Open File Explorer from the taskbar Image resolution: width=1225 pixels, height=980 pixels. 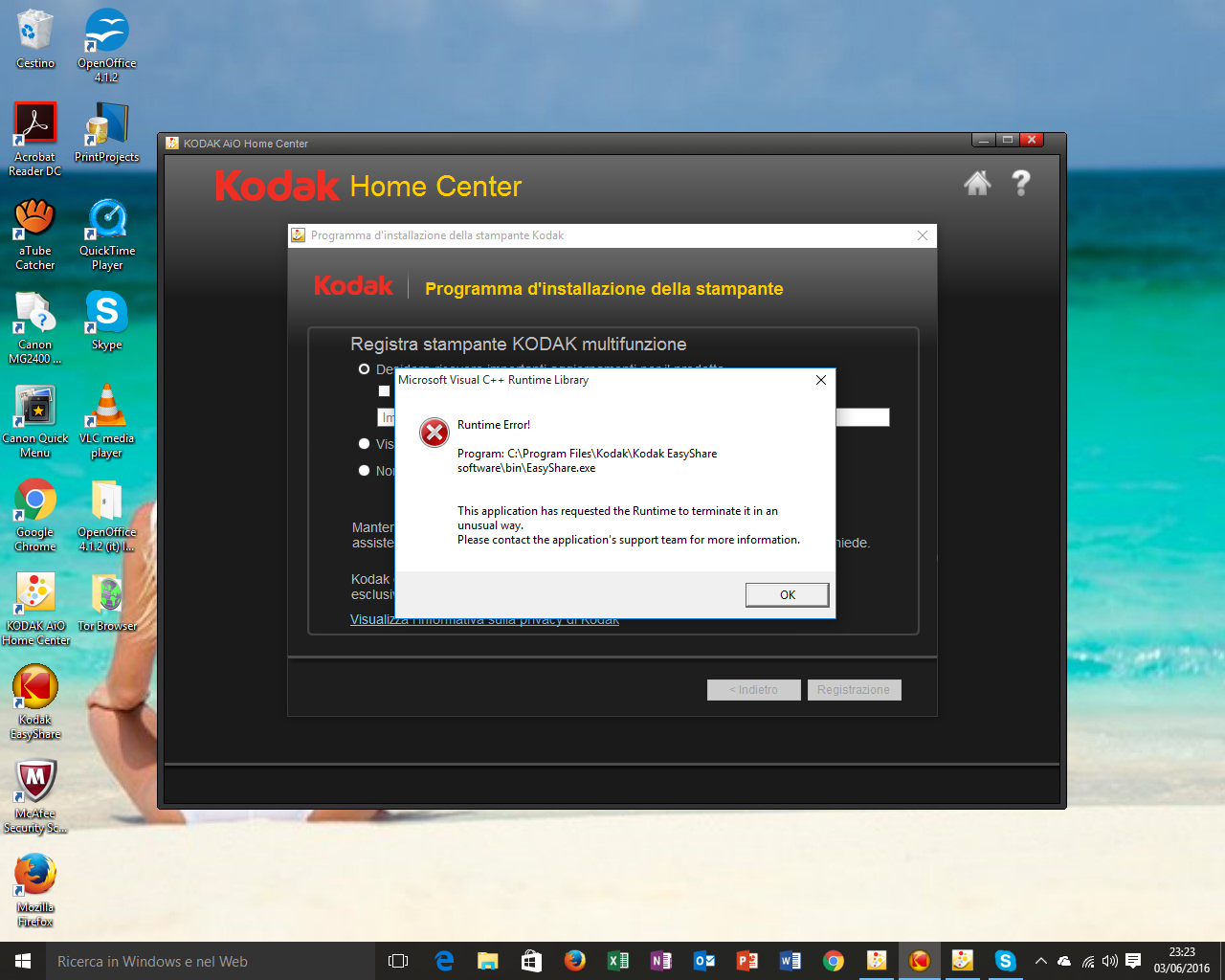tap(488, 961)
